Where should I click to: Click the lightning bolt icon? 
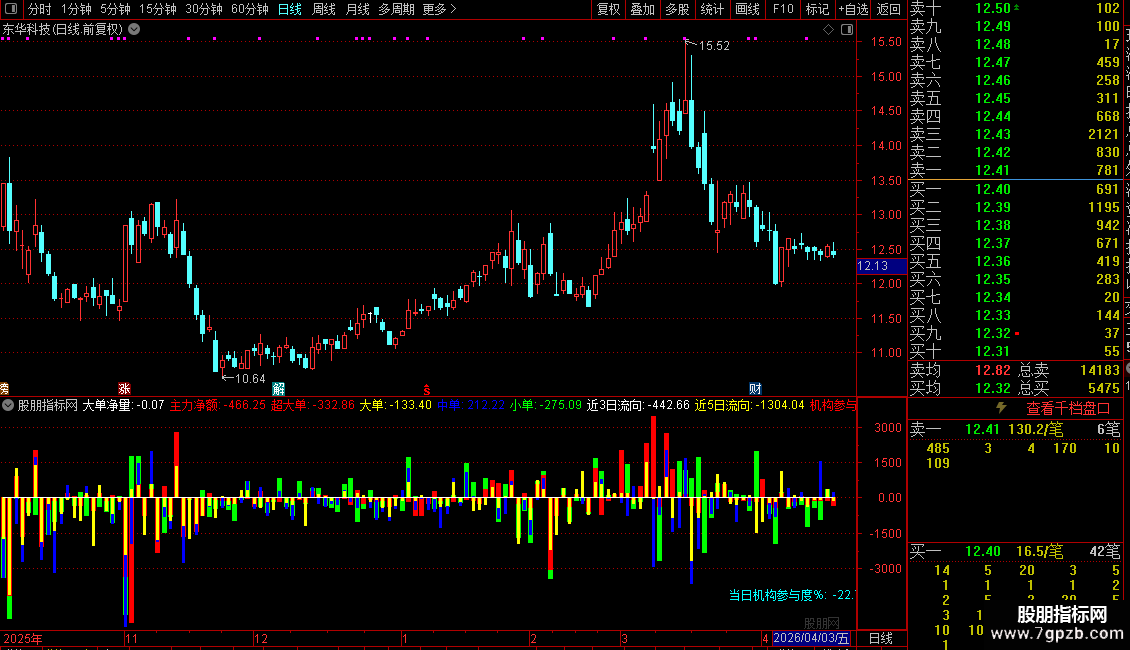[1001, 408]
